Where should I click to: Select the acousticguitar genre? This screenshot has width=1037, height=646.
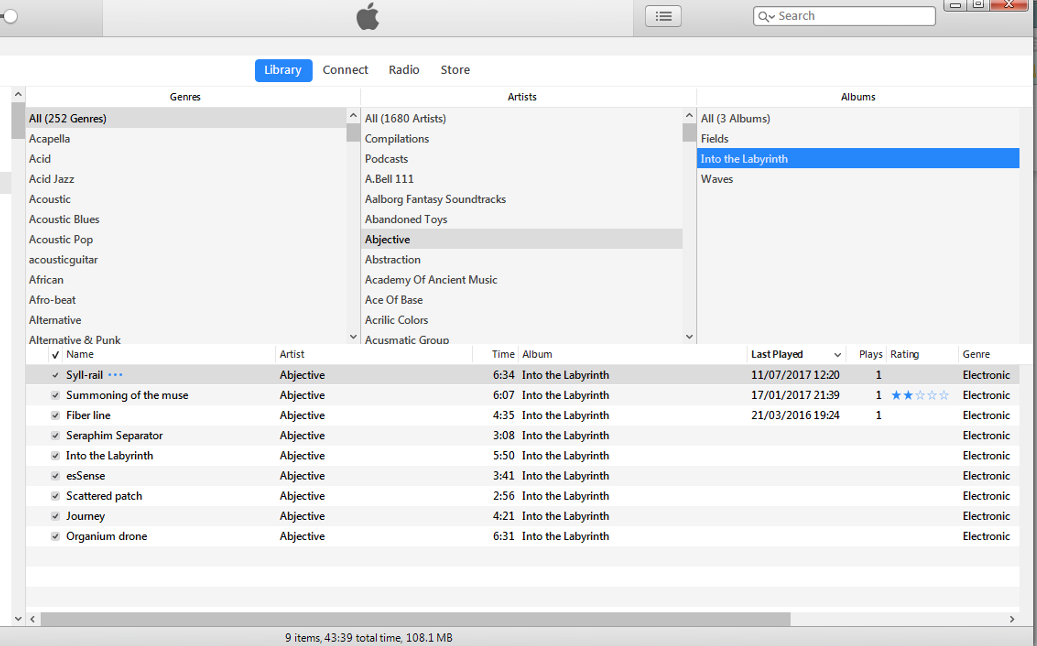pyautogui.click(x=186, y=260)
